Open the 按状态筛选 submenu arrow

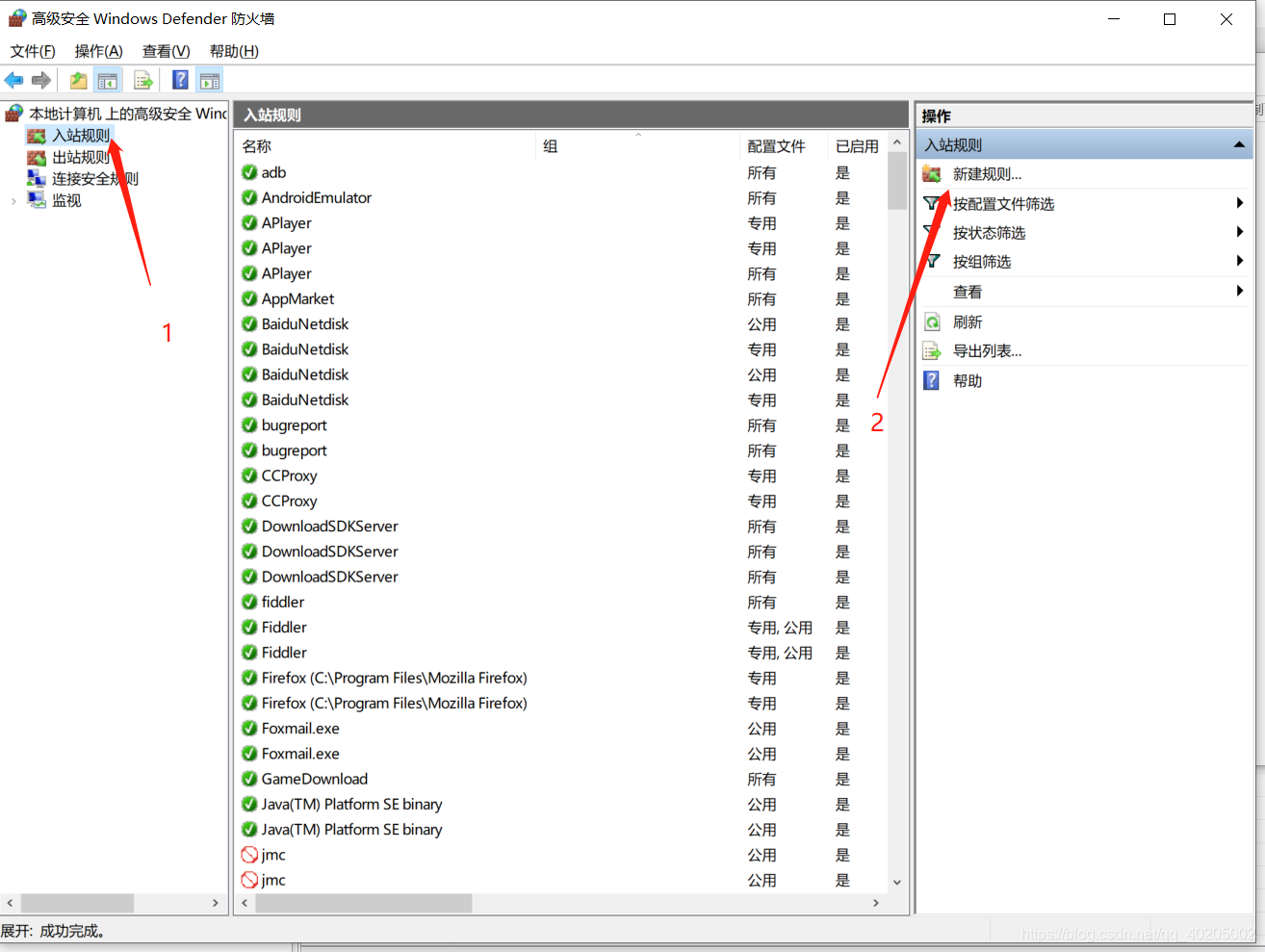(1240, 232)
